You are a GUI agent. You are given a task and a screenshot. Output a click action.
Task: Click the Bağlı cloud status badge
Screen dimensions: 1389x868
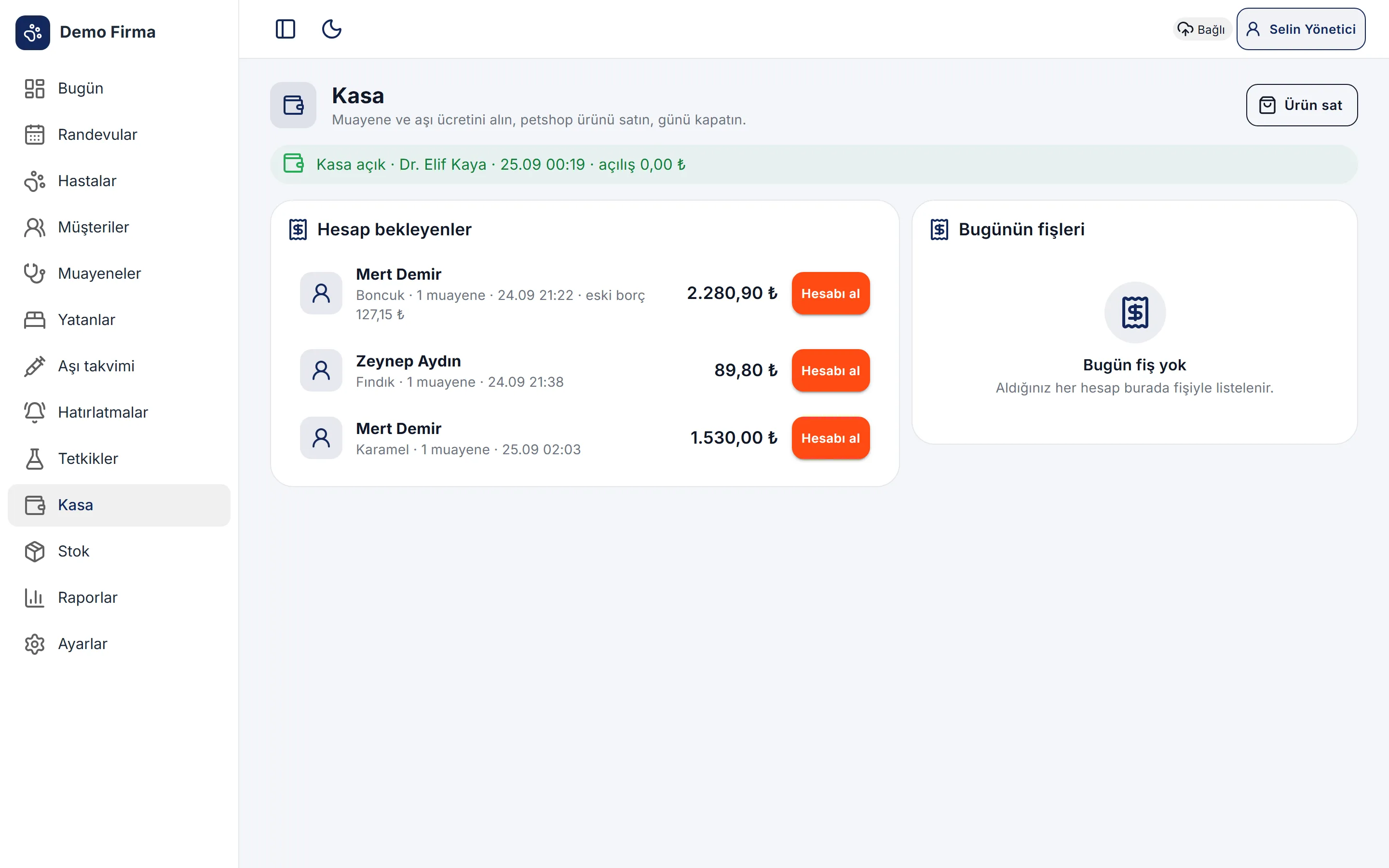coord(1201,29)
